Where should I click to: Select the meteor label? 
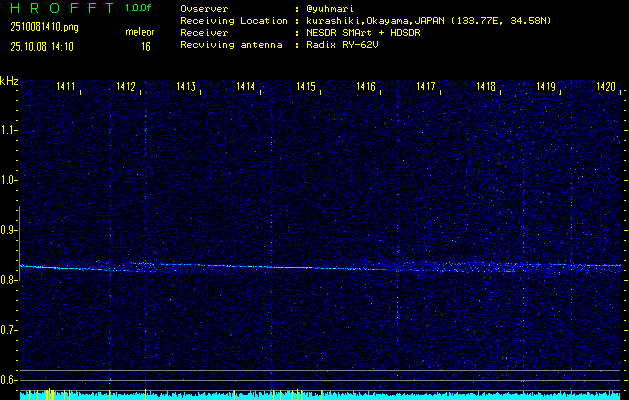pos(140,33)
